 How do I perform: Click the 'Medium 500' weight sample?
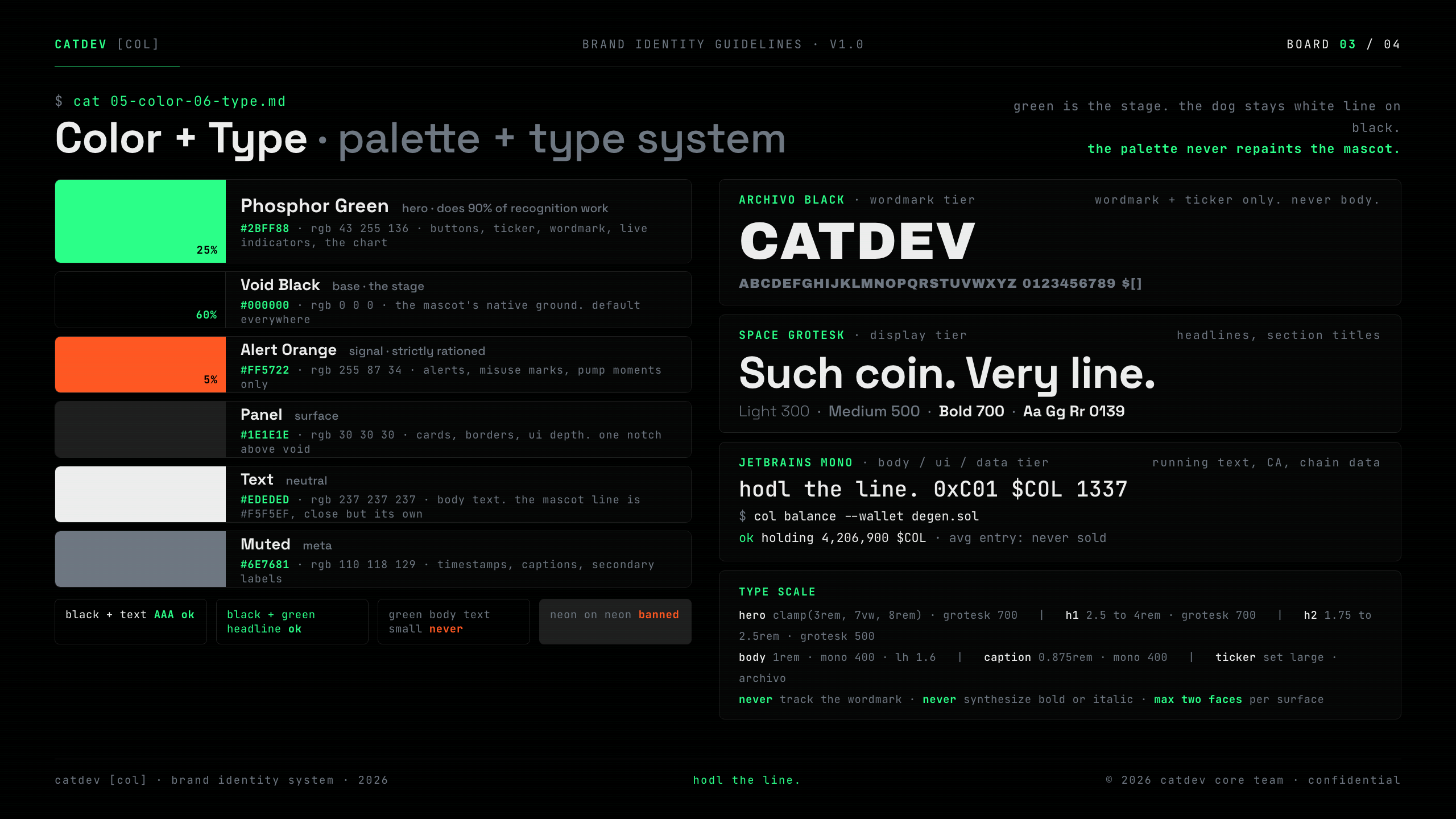[874, 411]
